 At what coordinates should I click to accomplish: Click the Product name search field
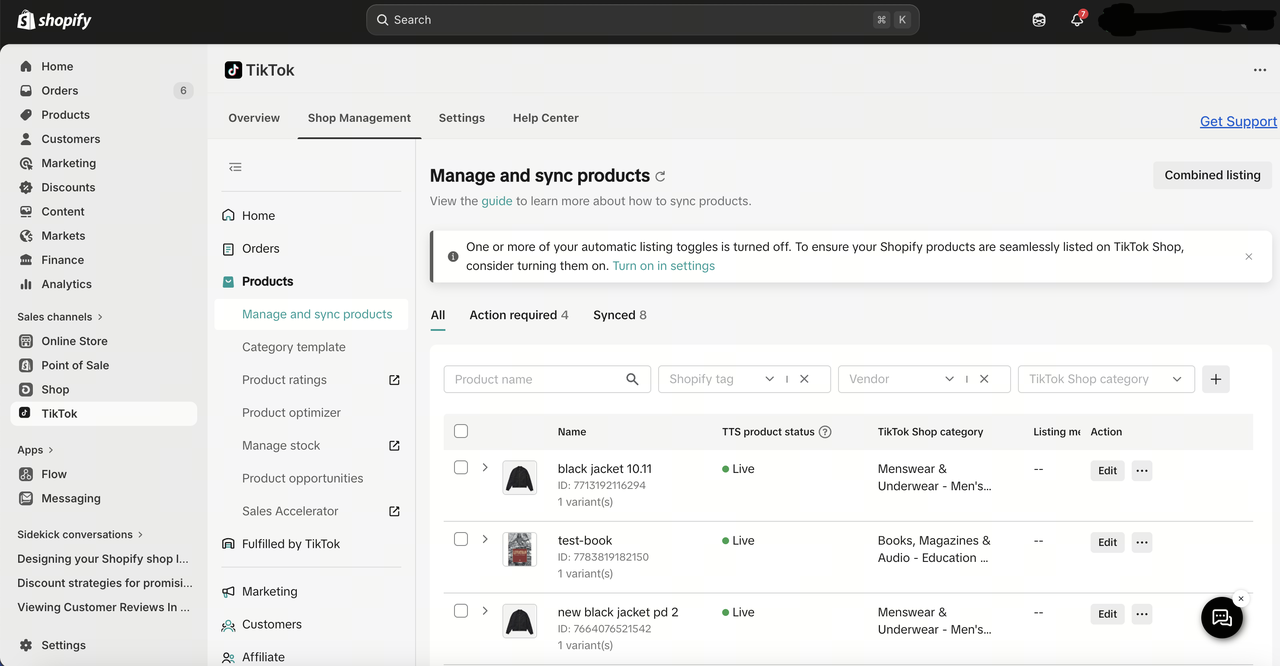coord(536,379)
